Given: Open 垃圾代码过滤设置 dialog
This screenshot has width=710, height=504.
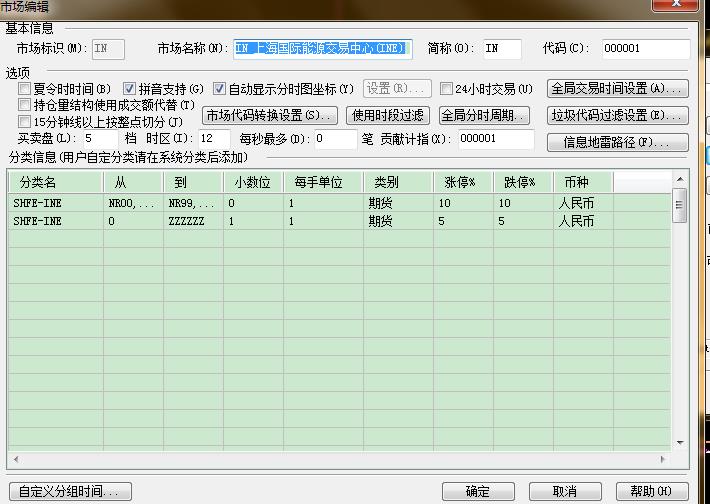Looking at the screenshot, I should click(x=618, y=115).
